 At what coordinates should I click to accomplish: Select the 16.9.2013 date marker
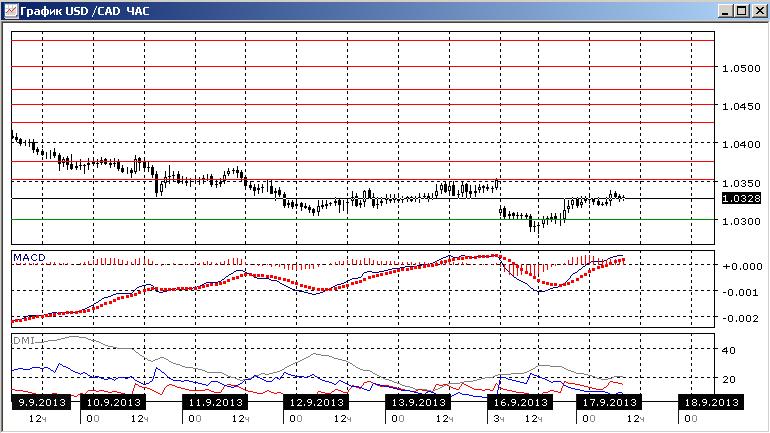tap(521, 403)
